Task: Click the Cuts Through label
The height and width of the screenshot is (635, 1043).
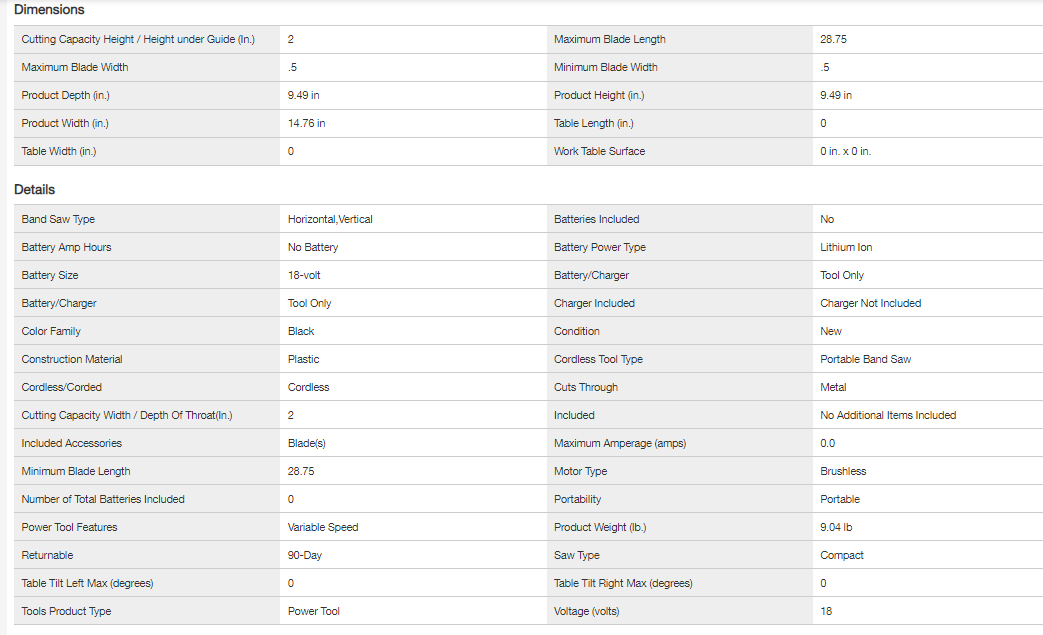Action: pos(586,387)
